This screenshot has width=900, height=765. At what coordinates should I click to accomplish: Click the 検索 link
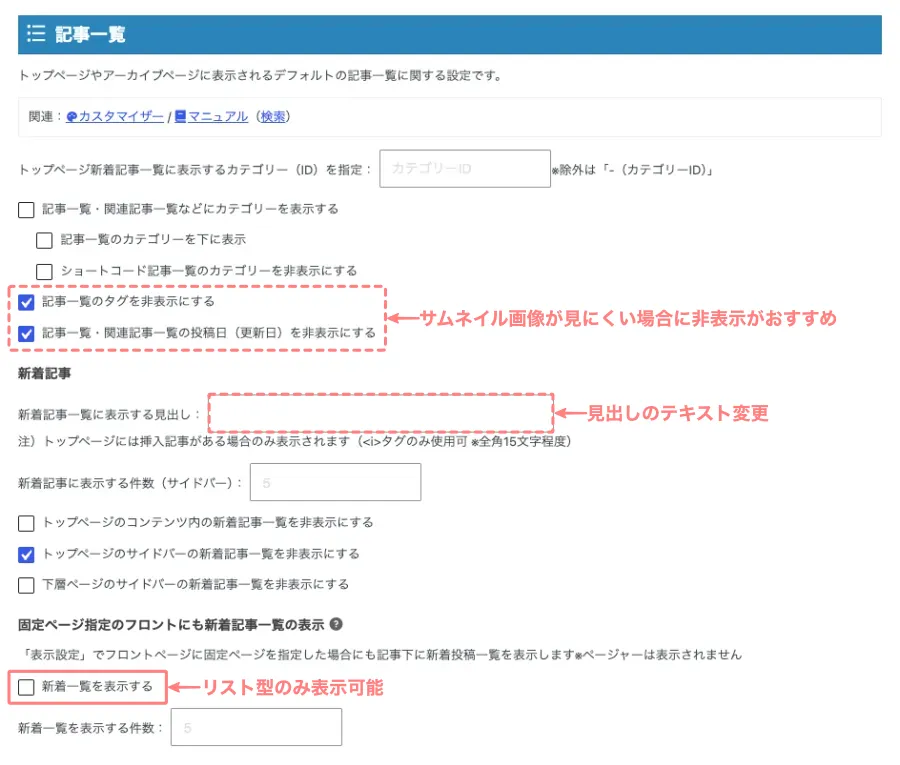(x=273, y=117)
